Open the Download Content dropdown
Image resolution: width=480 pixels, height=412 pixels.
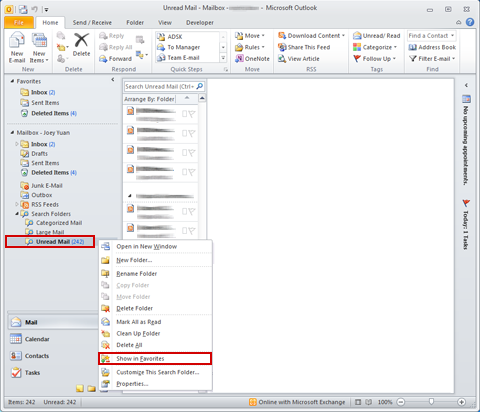coord(312,36)
